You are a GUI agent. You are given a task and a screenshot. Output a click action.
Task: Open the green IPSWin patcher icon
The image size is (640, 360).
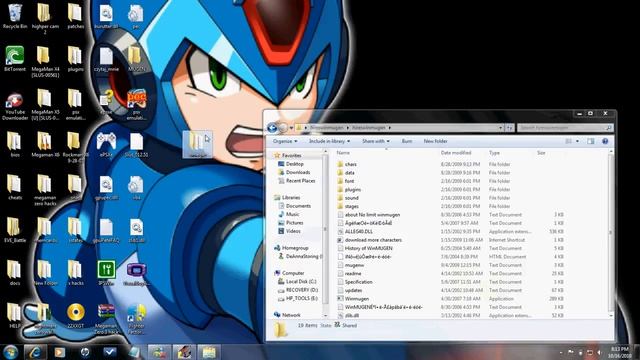click(106, 273)
